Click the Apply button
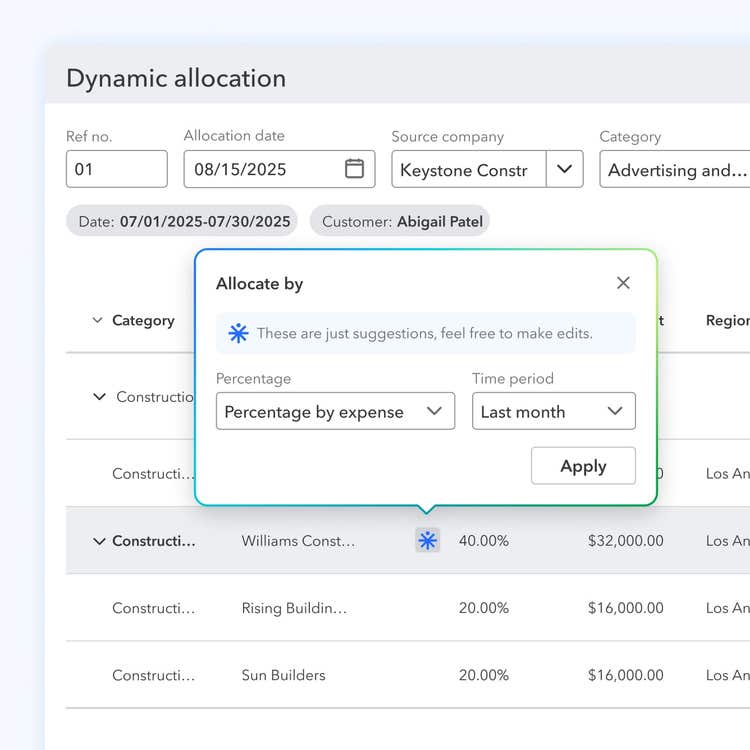 pyautogui.click(x=583, y=466)
